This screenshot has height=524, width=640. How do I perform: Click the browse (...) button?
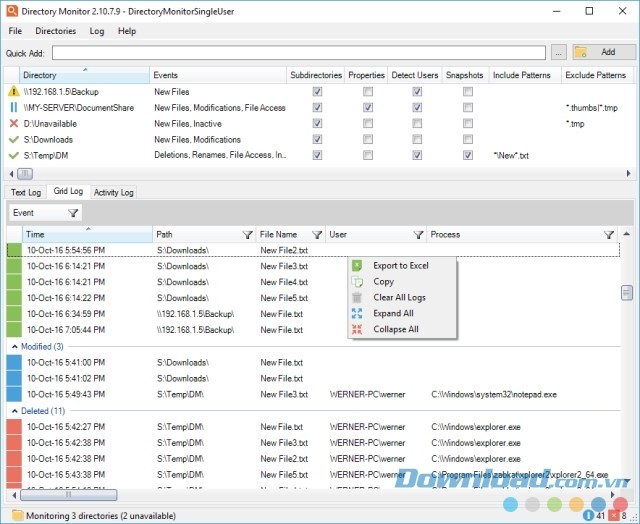coord(558,52)
